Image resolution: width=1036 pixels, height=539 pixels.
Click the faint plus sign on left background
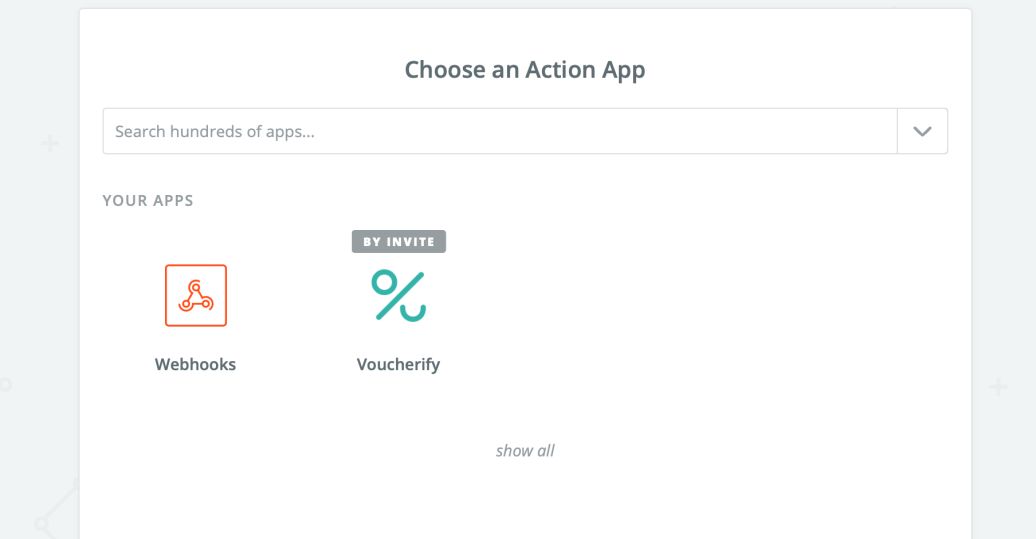click(x=50, y=144)
